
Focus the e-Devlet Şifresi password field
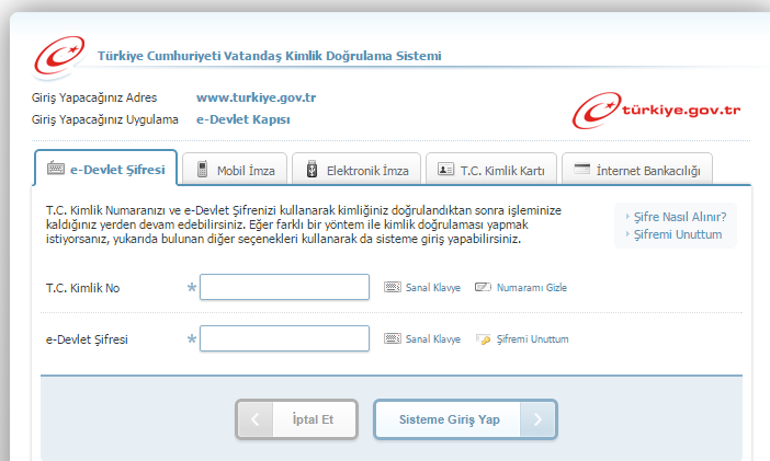tap(285, 340)
